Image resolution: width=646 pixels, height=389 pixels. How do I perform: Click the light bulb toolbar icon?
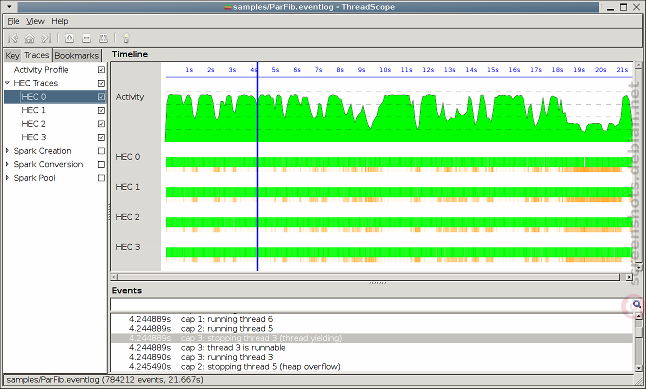pyautogui.click(x=126, y=38)
